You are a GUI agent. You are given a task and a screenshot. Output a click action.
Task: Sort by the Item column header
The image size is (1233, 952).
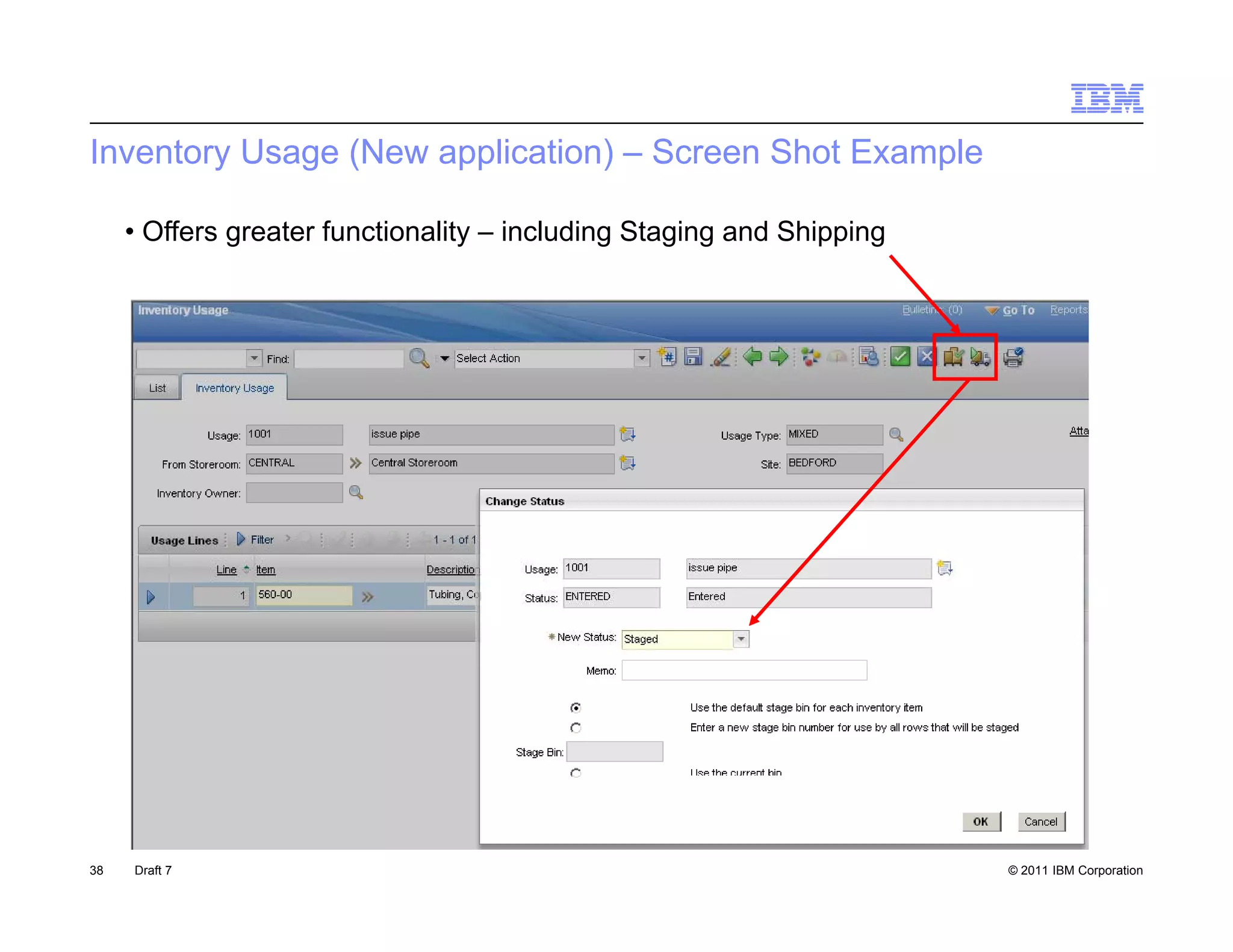coord(266,569)
